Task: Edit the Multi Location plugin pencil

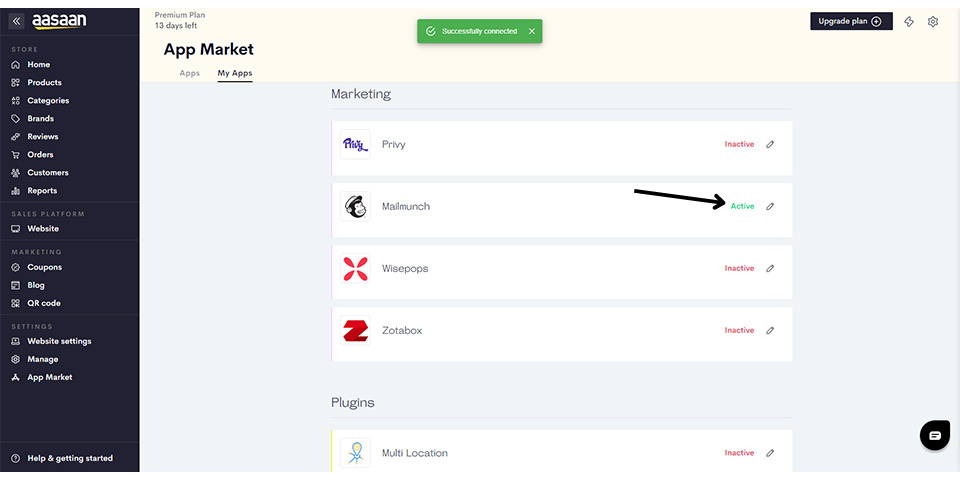Action: click(770, 453)
